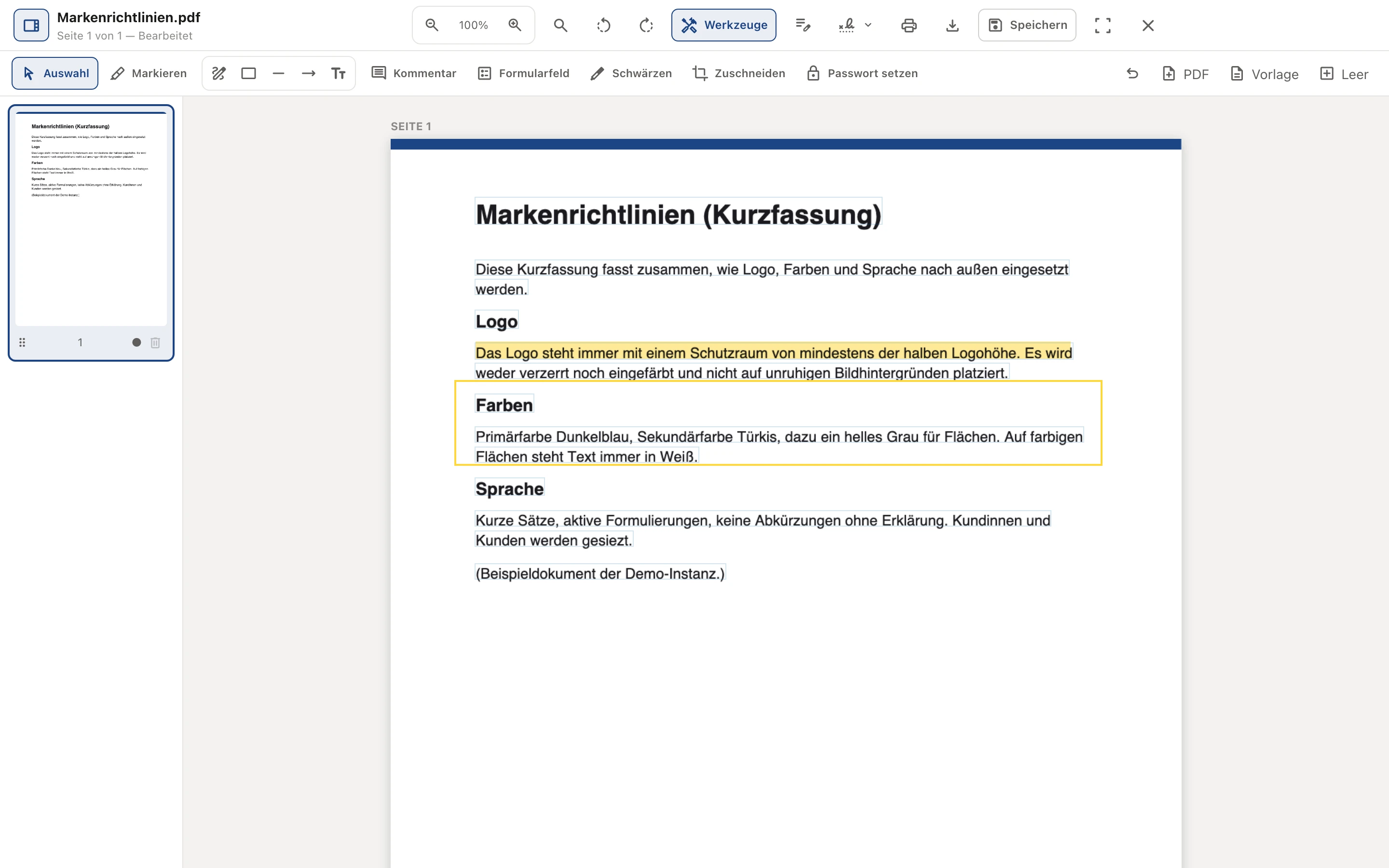Screen dimensions: 1389x868
Task: Open the edit text list icon
Action: coord(803,25)
